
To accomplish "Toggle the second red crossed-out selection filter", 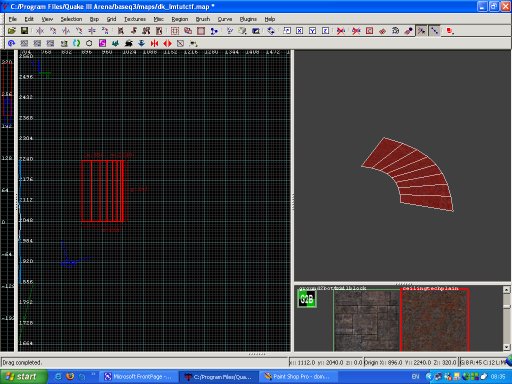I will (356, 31).
